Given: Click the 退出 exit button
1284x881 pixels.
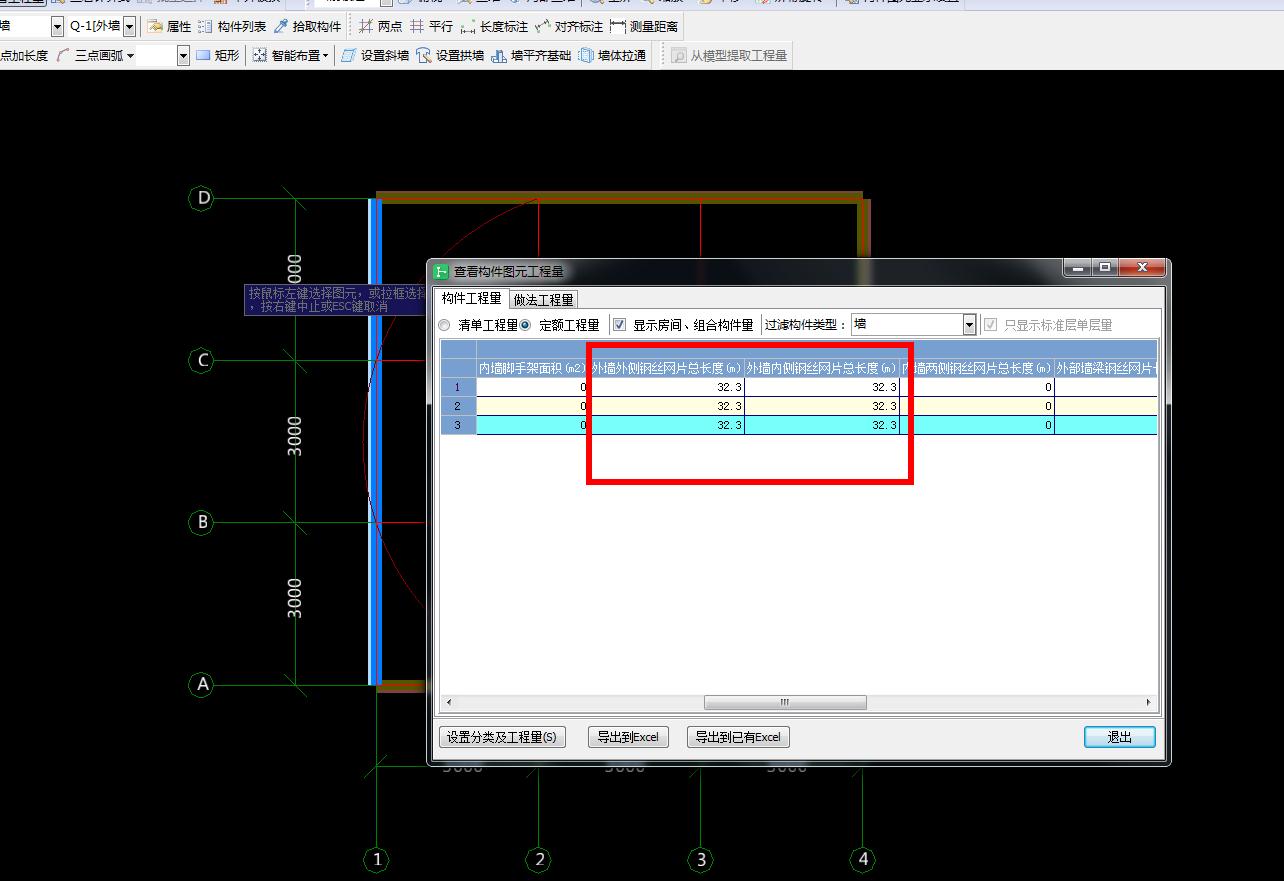Looking at the screenshot, I should click(1119, 737).
